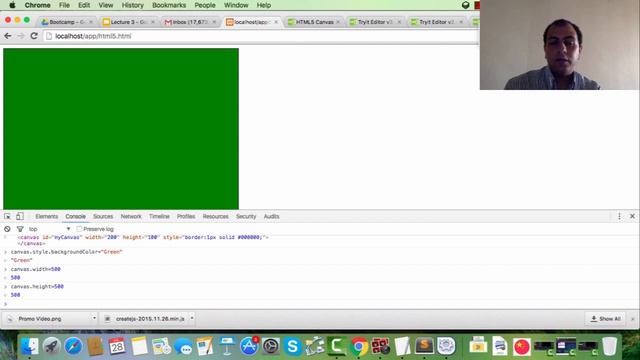
Task: Open the Timeline tab
Action: [159, 216]
